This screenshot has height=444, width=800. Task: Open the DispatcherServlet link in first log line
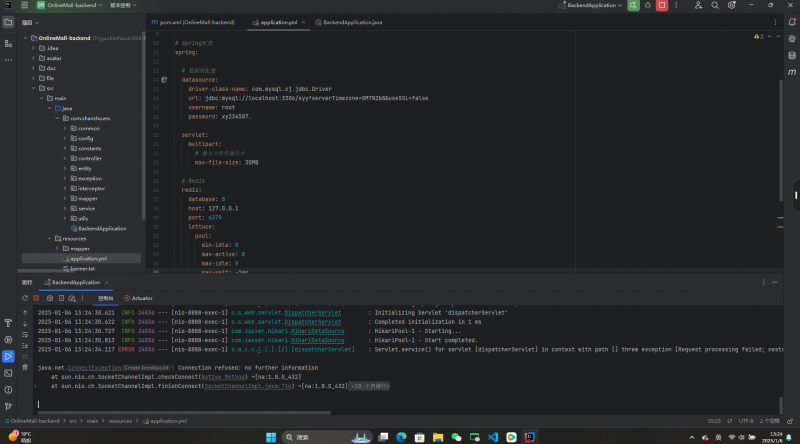(312, 313)
